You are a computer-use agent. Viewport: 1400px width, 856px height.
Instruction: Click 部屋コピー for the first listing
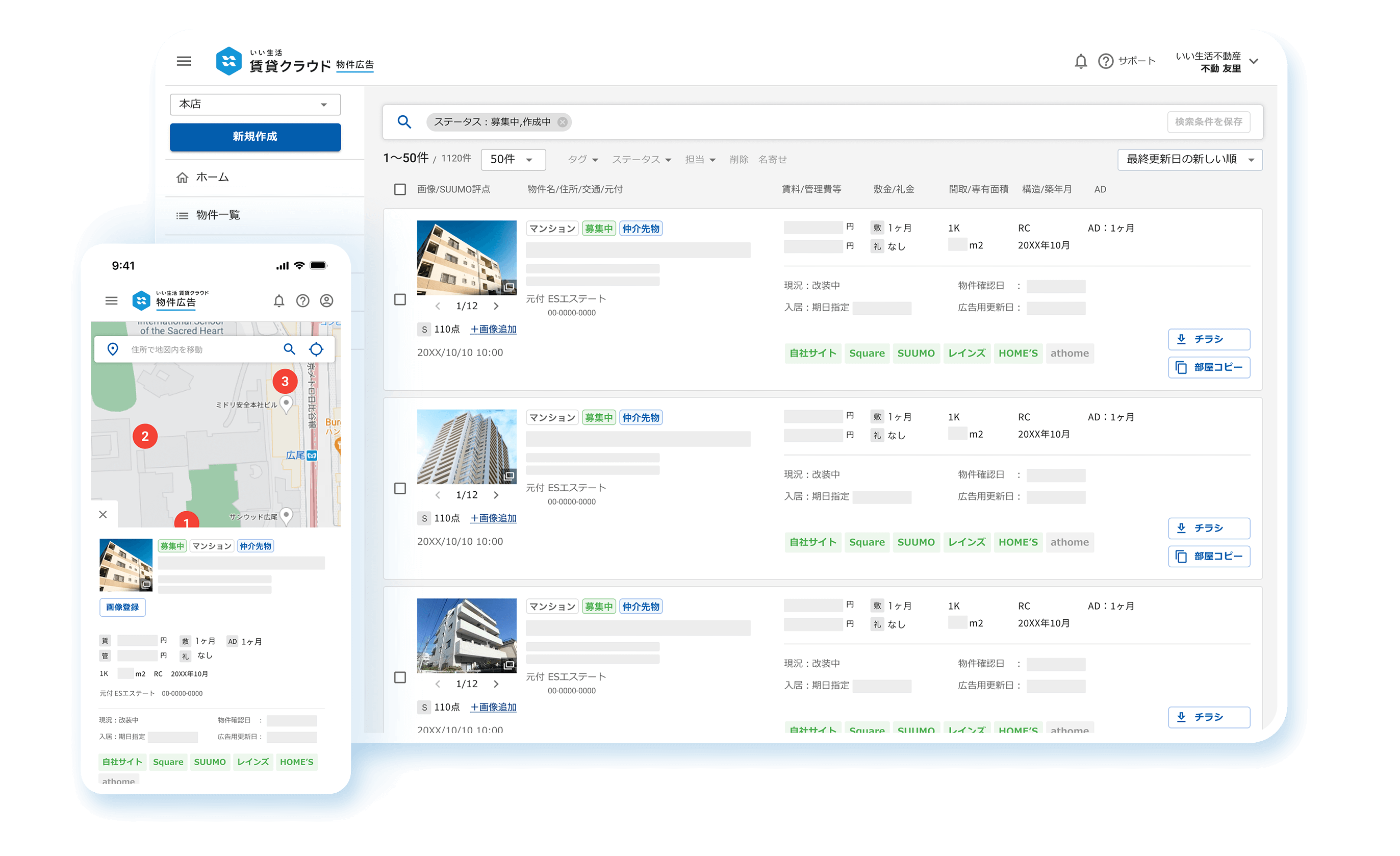[1209, 367]
